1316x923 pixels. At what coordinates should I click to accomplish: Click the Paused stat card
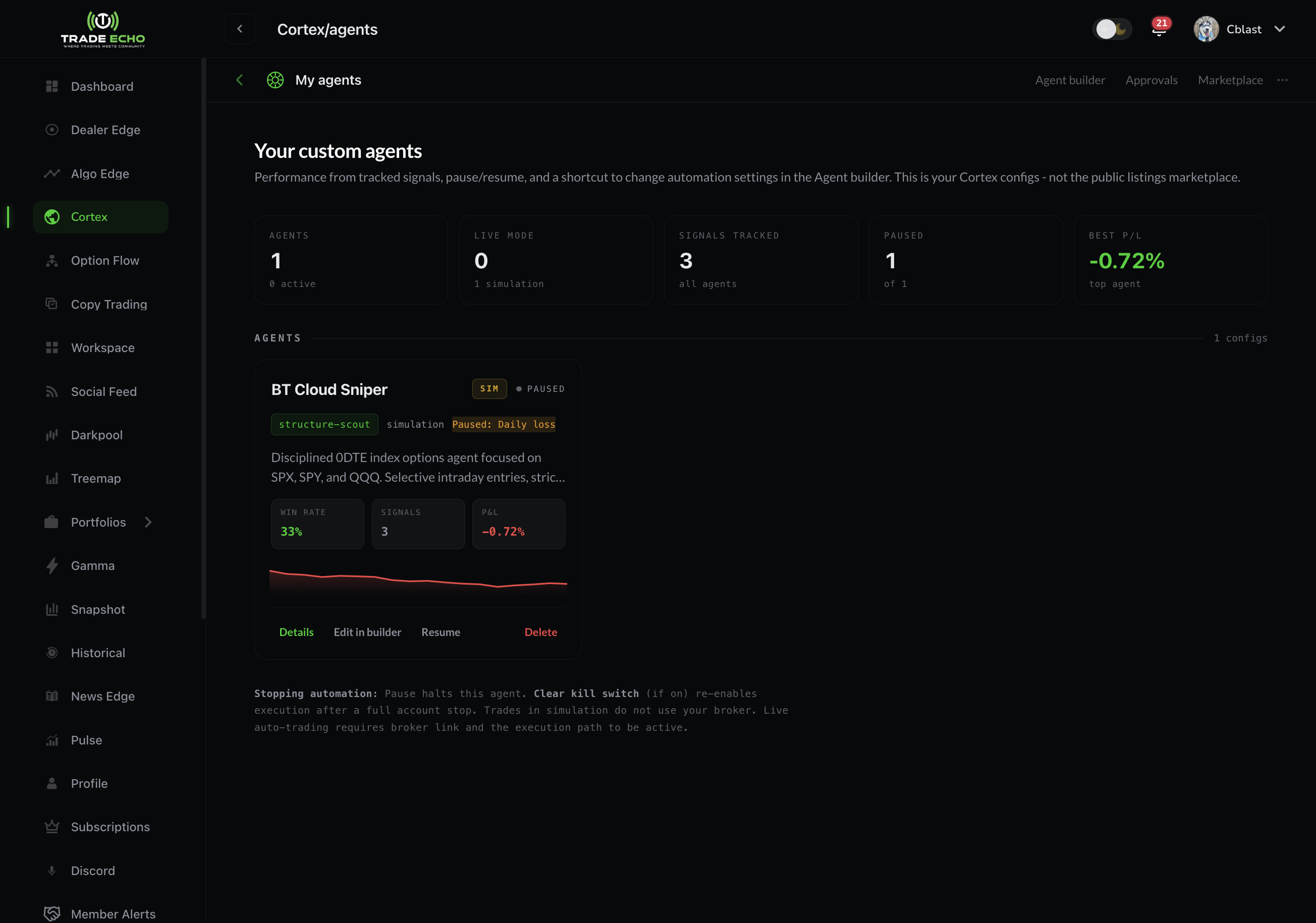pyautogui.click(x=966, y=260)
